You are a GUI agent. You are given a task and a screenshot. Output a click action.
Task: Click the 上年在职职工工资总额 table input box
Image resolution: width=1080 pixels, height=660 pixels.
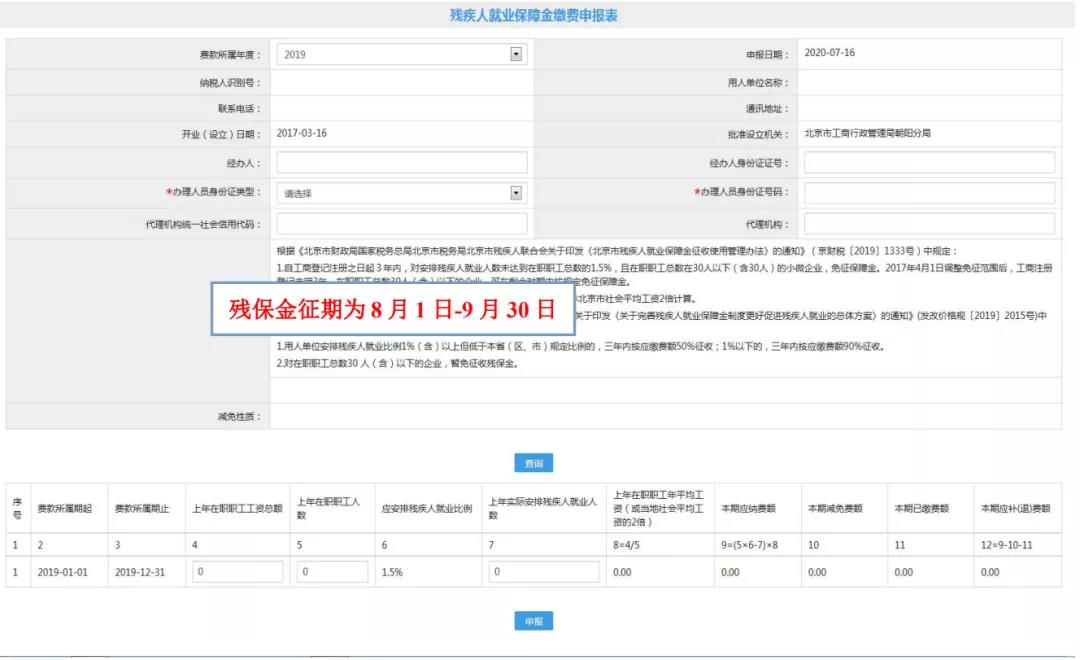(x=239, y=569)
